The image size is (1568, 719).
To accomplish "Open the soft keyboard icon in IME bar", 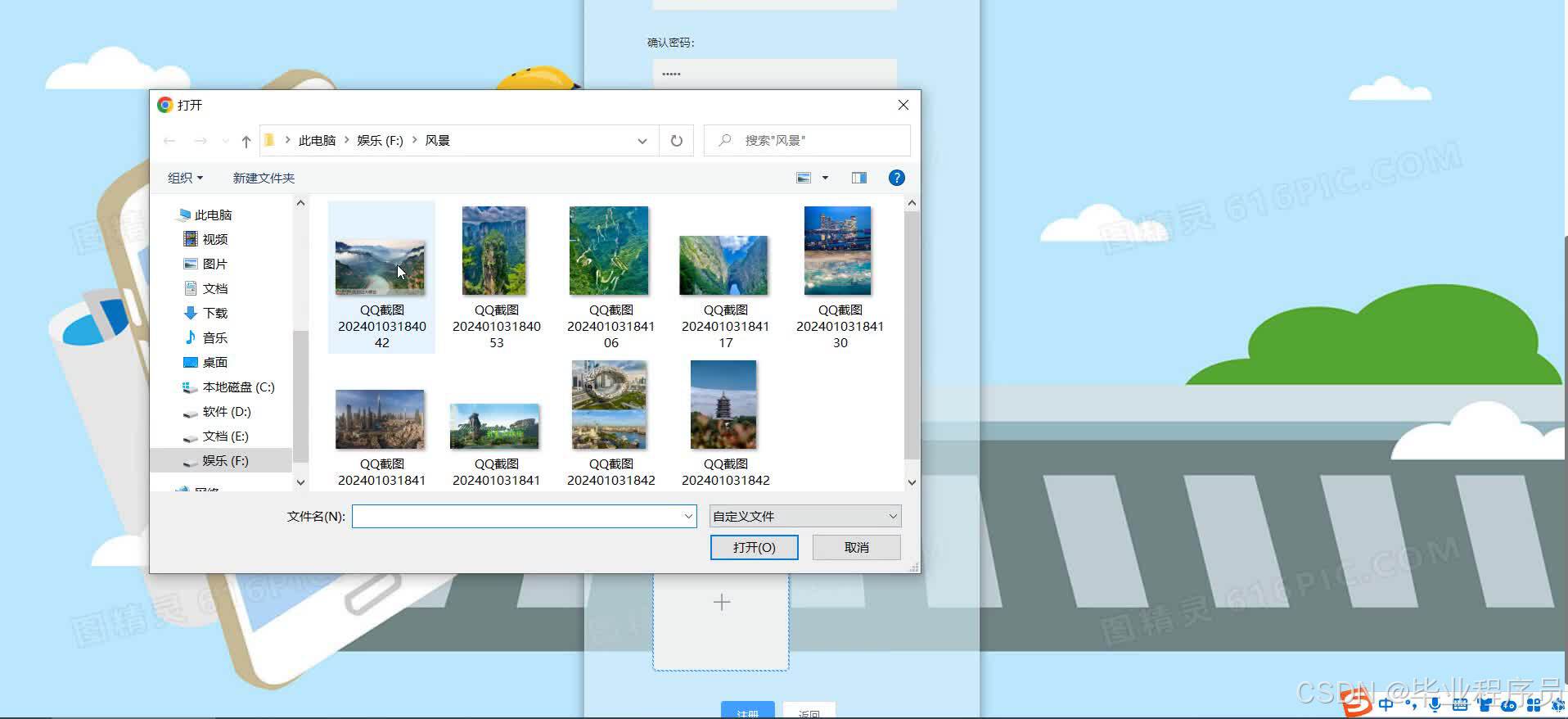I will [1460, 704].
